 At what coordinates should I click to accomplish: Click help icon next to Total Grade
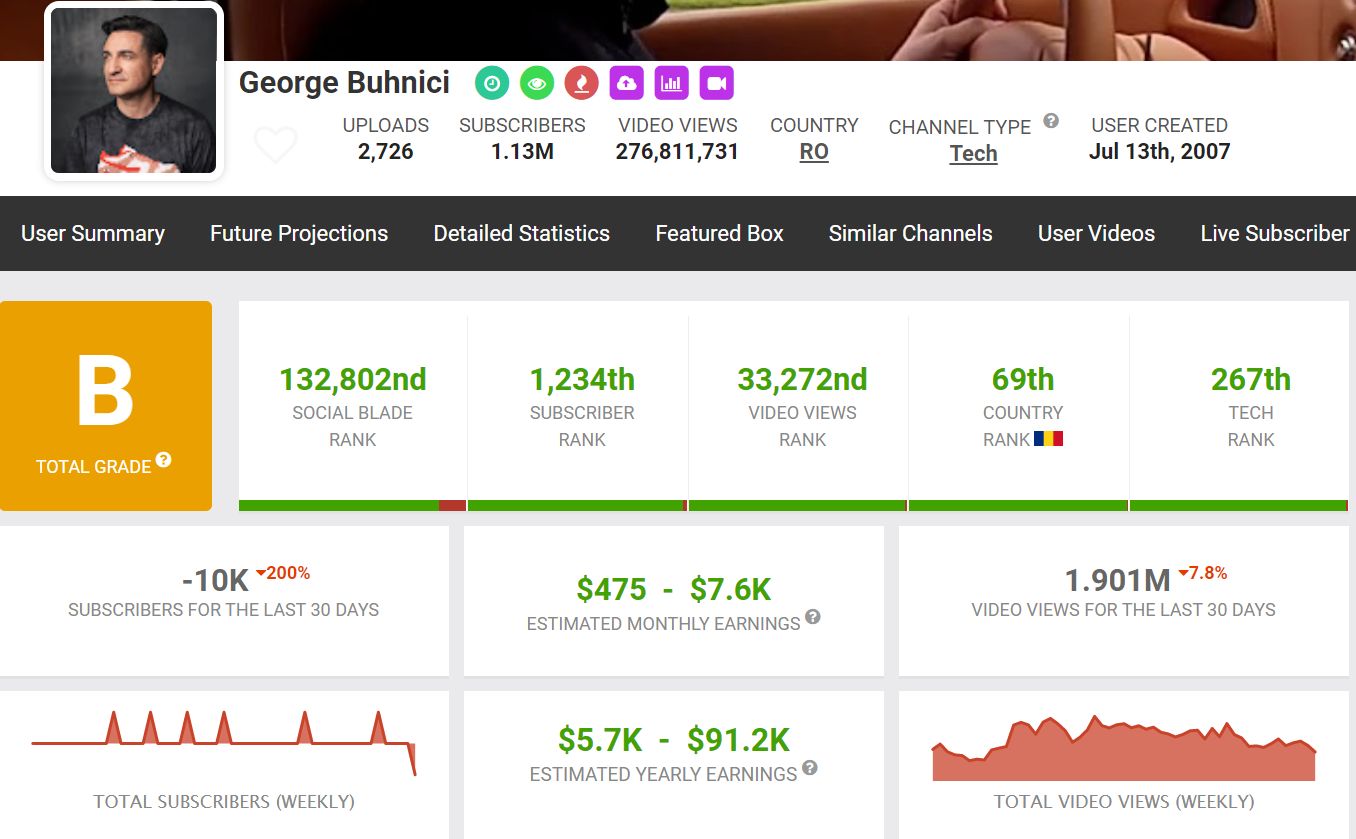[x=164, y=460]
